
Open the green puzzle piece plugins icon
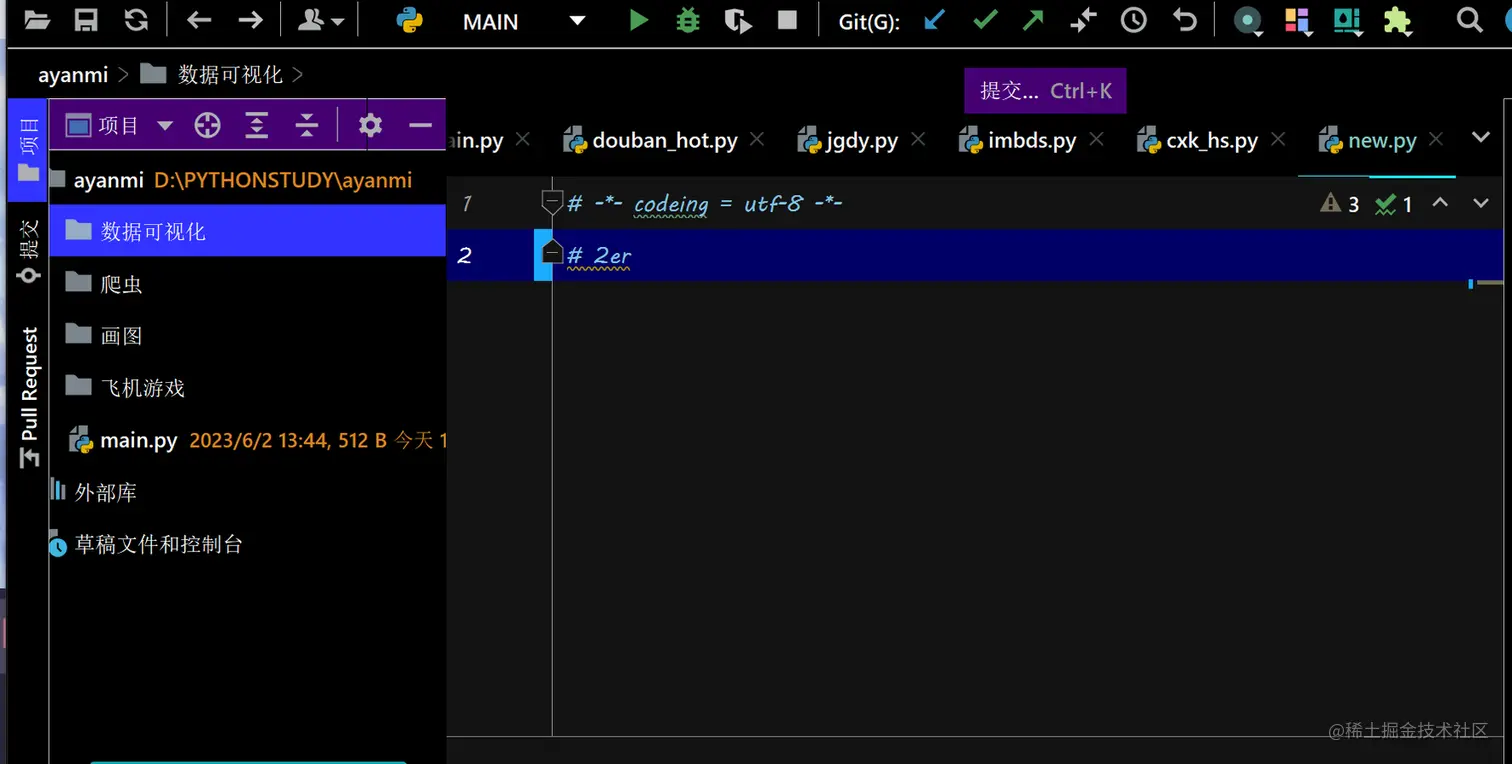(1397, 20)
